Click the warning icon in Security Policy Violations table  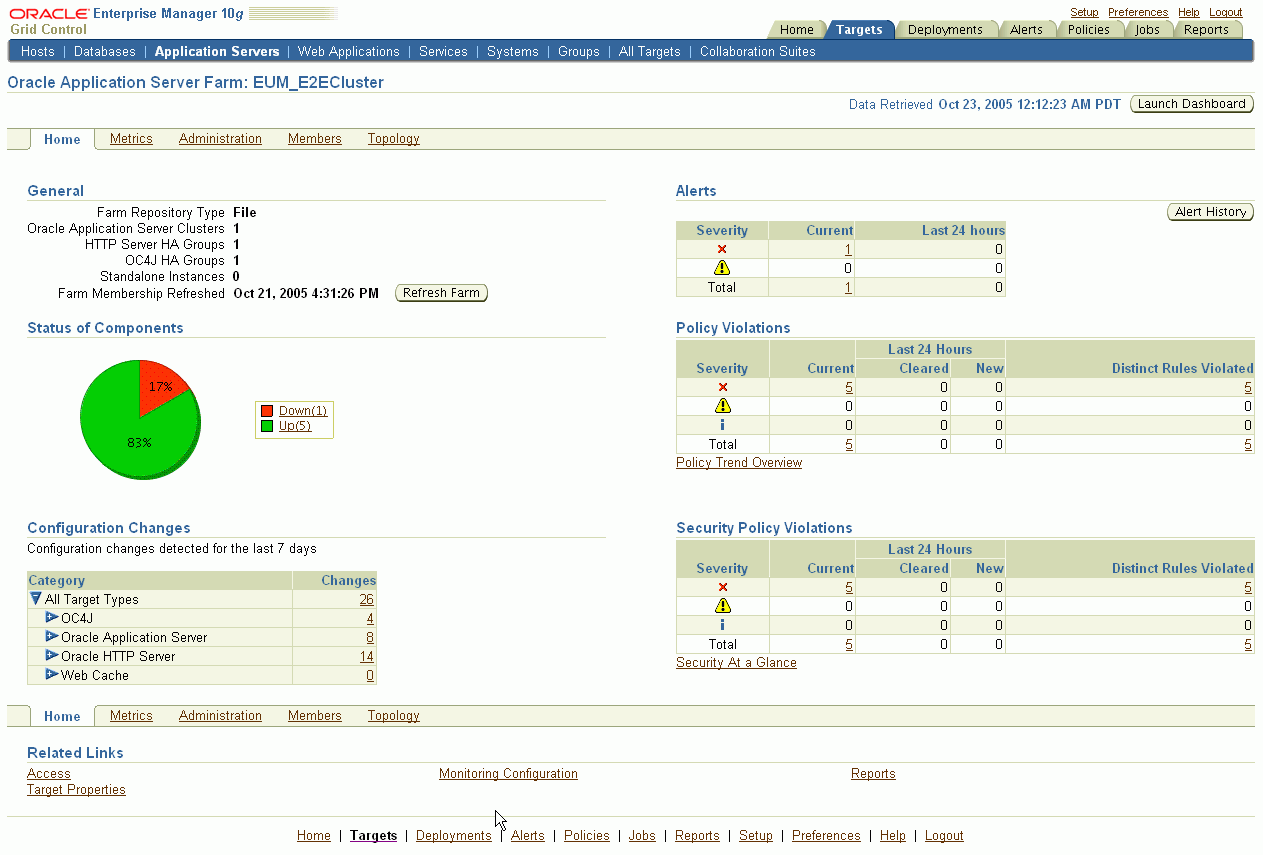click(722, 606)
